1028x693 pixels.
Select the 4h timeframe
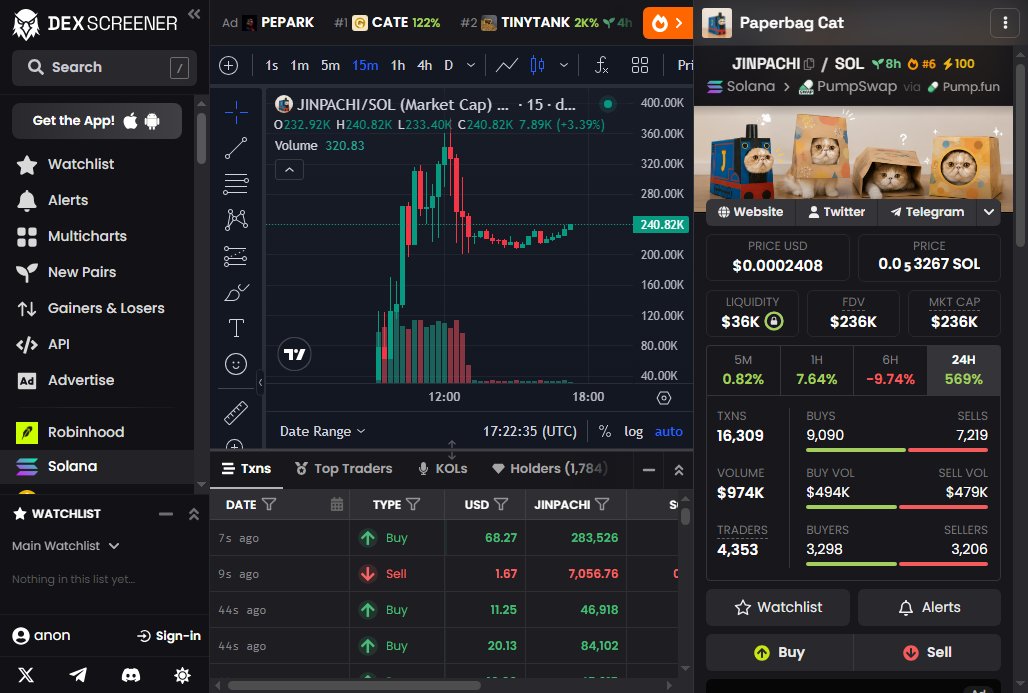pyautogui.click(x=425, y=66)
